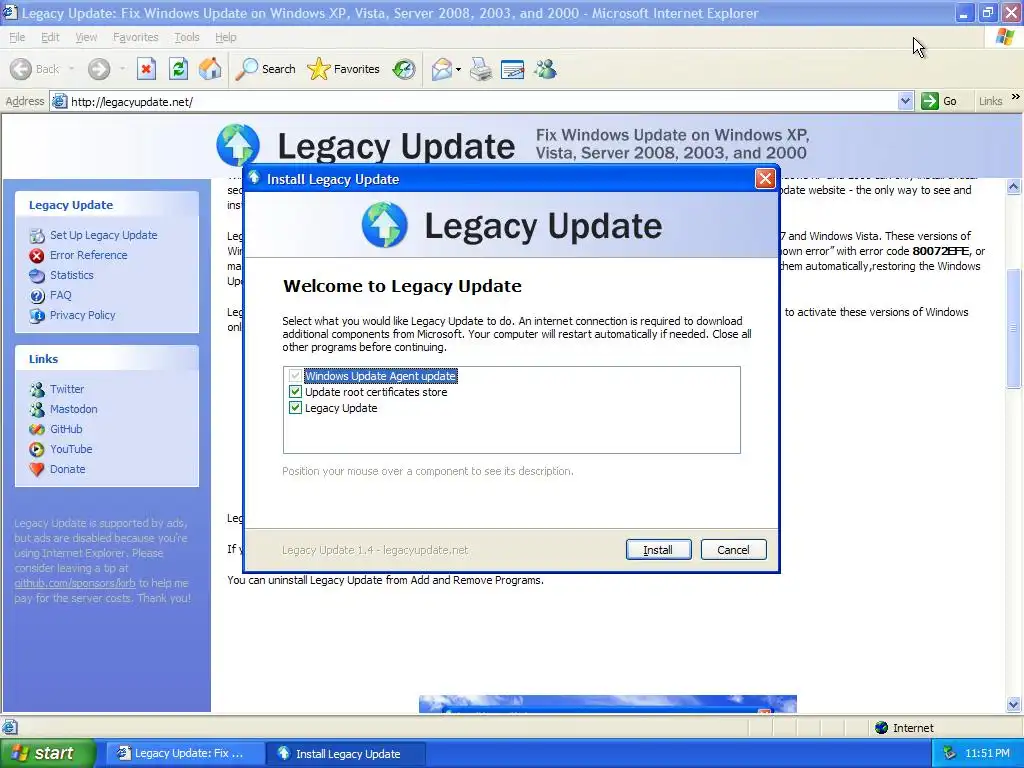Open the Favorites star toolbar button
This screenshot has height=768, width=1024.
(x=344, y=69)
